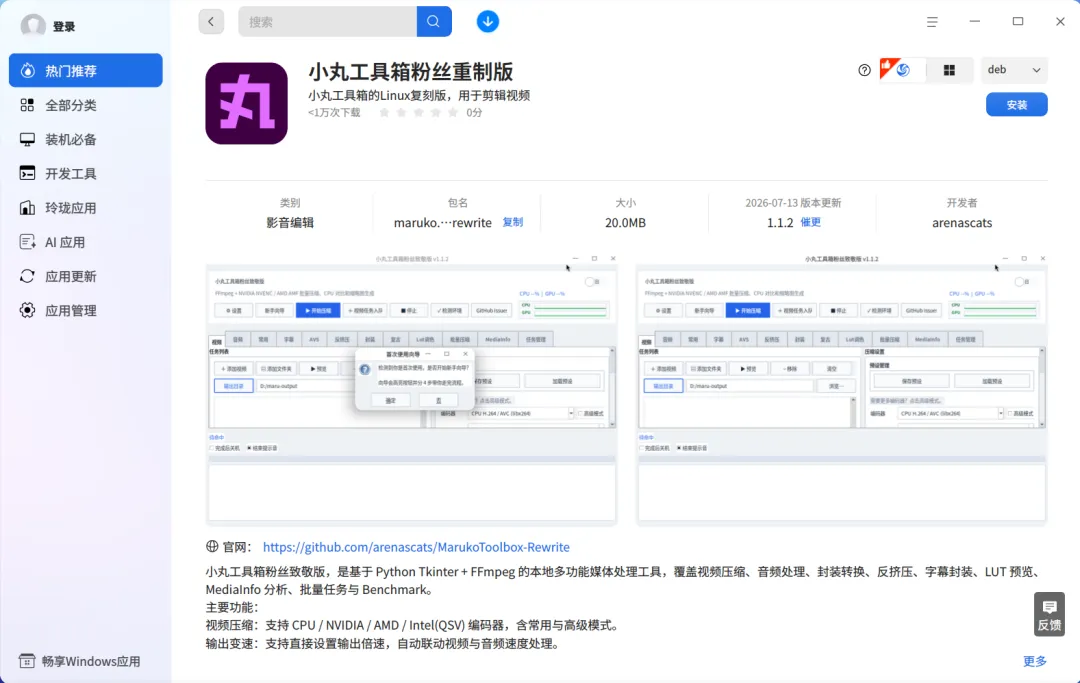Click the question mark help icon
This screenshot has height=683, width=1080.
click(864, 70)
